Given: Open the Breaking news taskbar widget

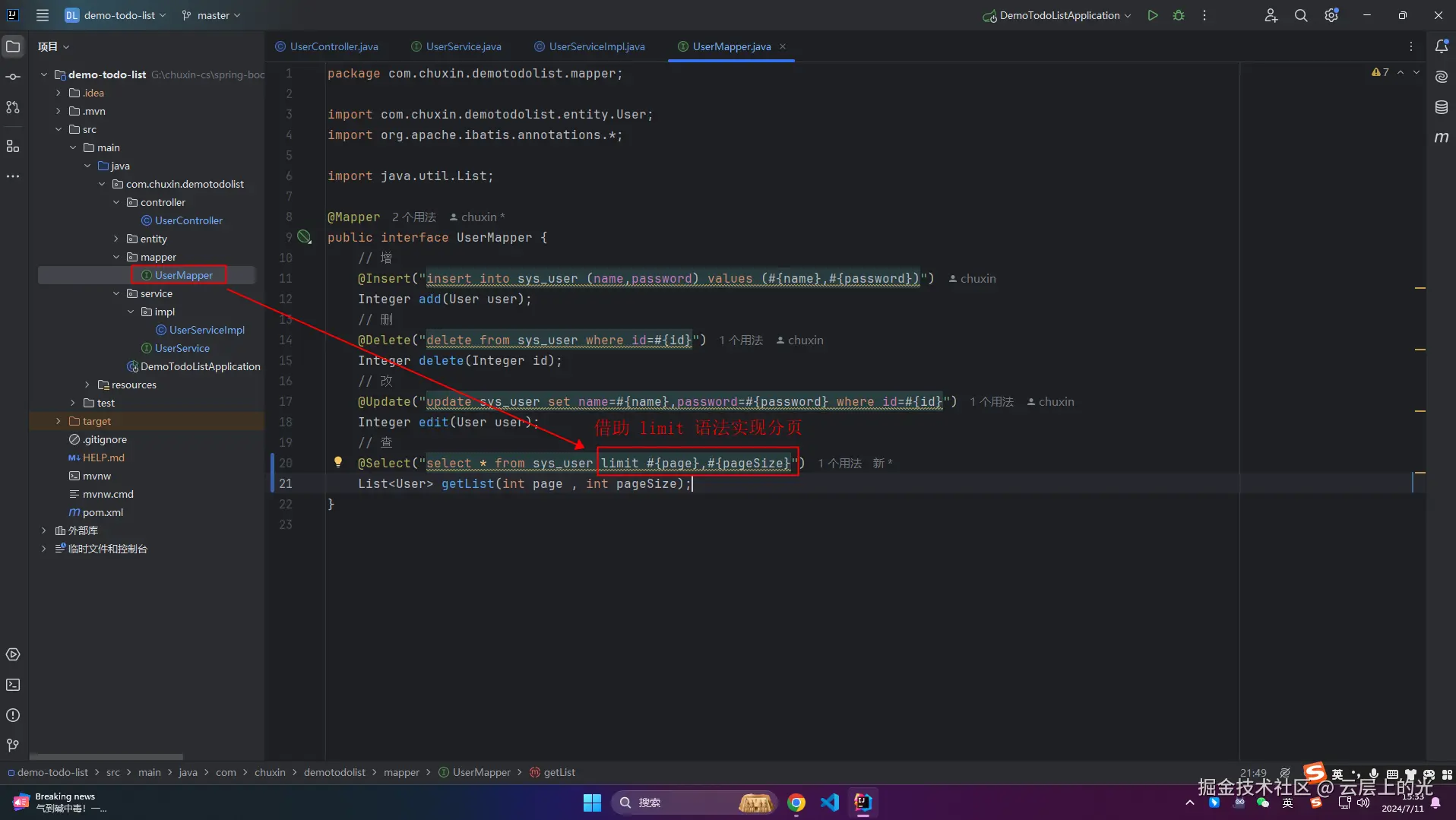Looking at the screenshot, I should pyautogui.click(x=59, y=802).
